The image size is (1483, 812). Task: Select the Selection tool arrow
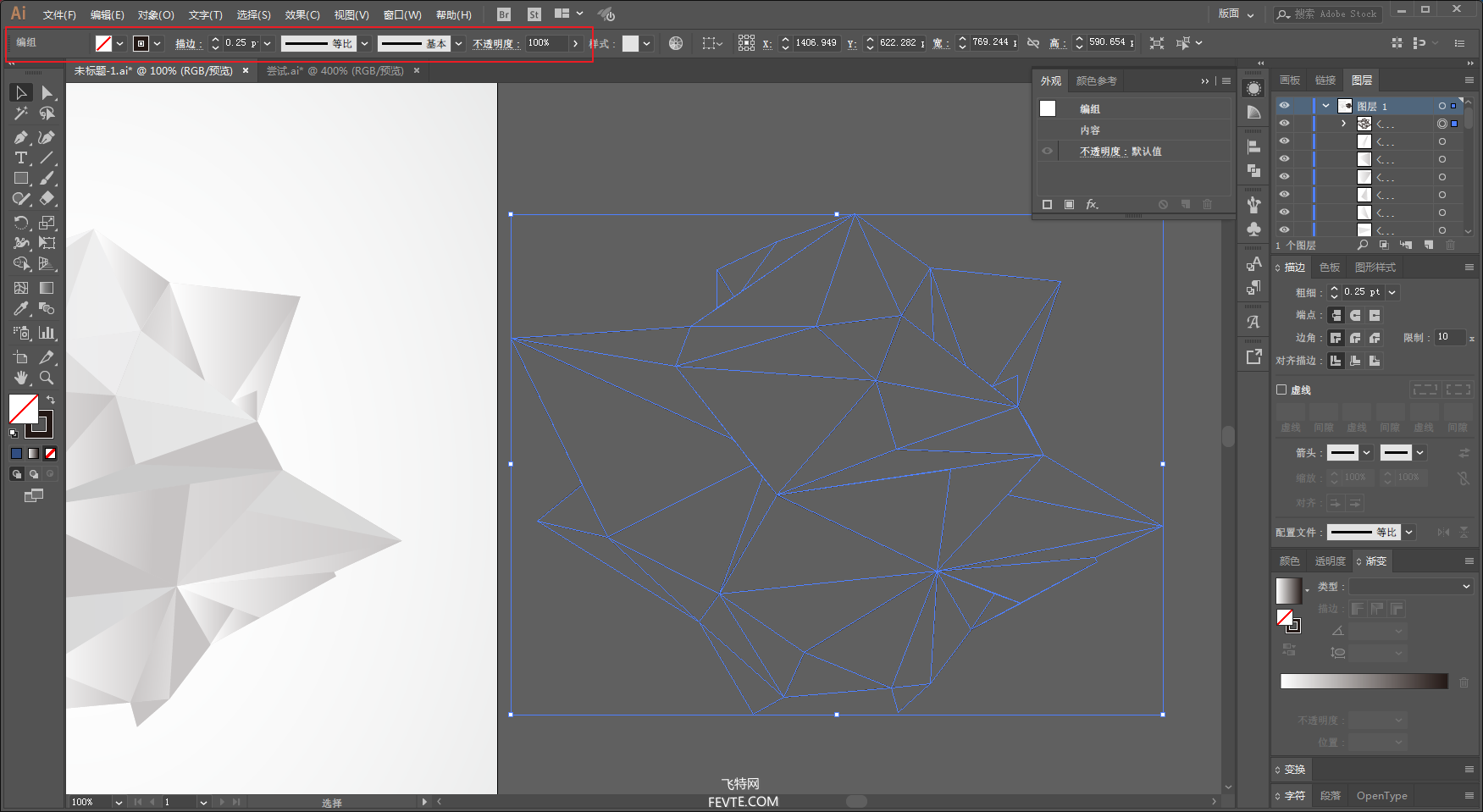[21, 92]
